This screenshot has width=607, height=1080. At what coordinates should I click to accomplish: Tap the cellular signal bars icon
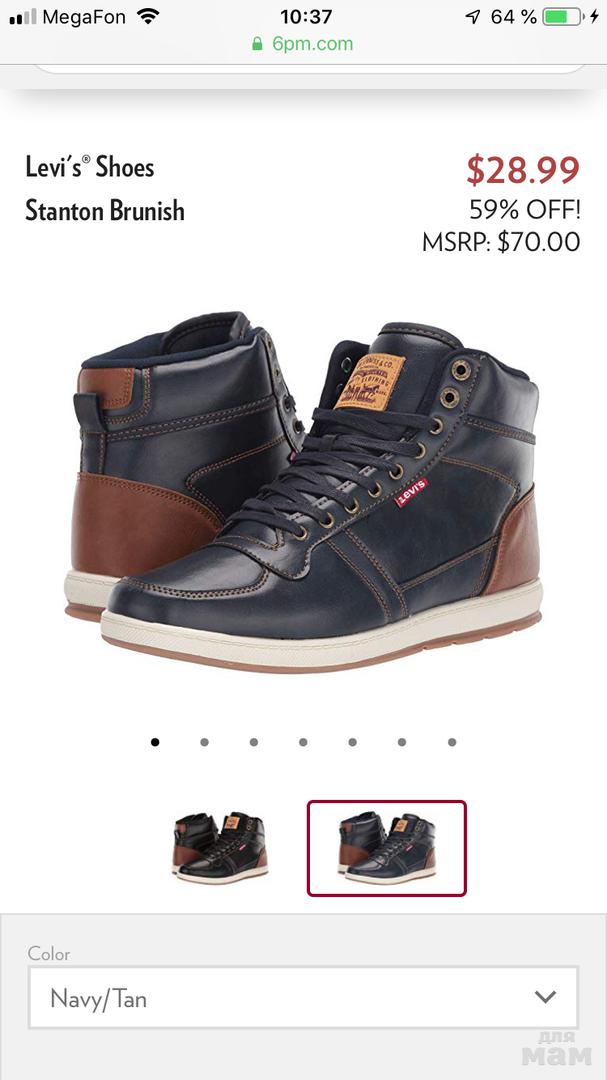point(22,17)
